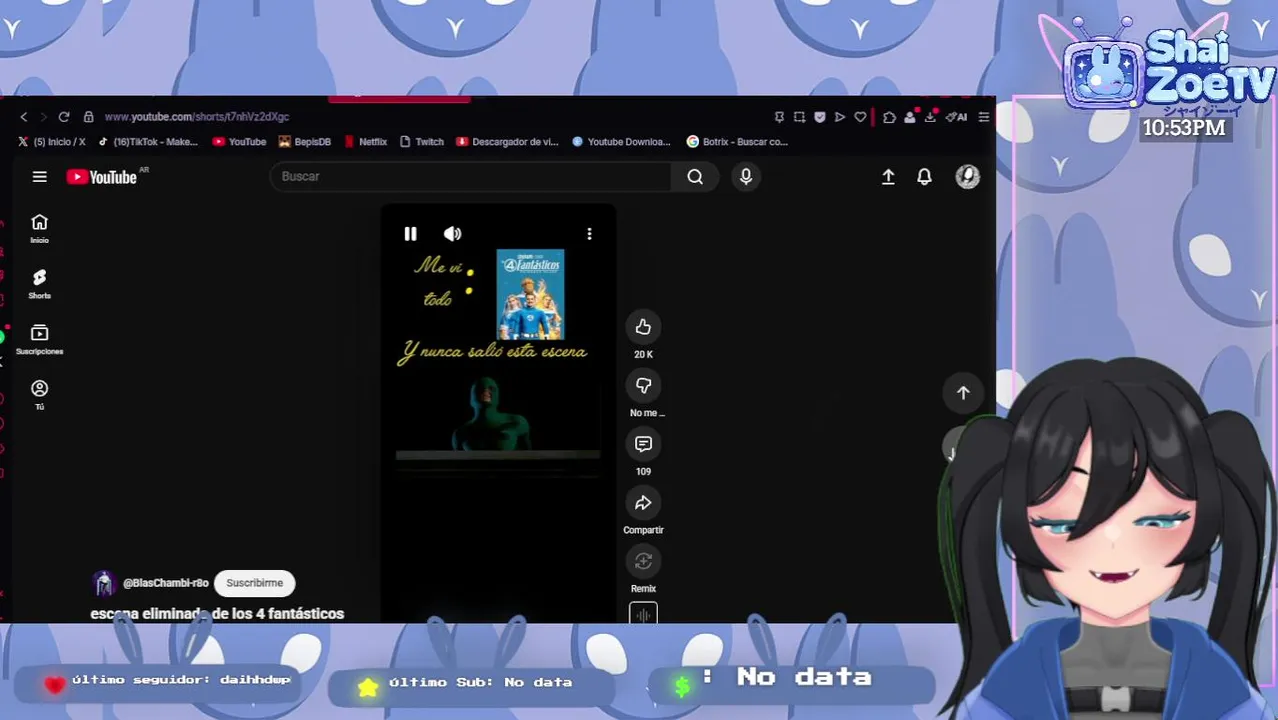The width and height of the screenshot is (1278, 720).
Task: Like the Short with 20 K likes
Action: pos(643,327)
